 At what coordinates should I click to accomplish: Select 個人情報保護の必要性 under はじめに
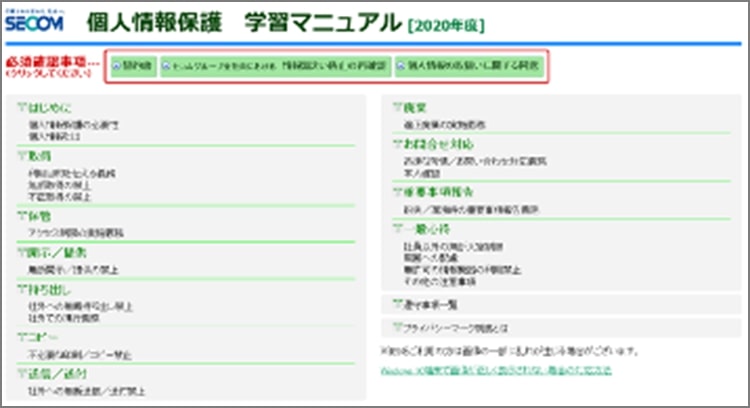[x=74, y=125]
